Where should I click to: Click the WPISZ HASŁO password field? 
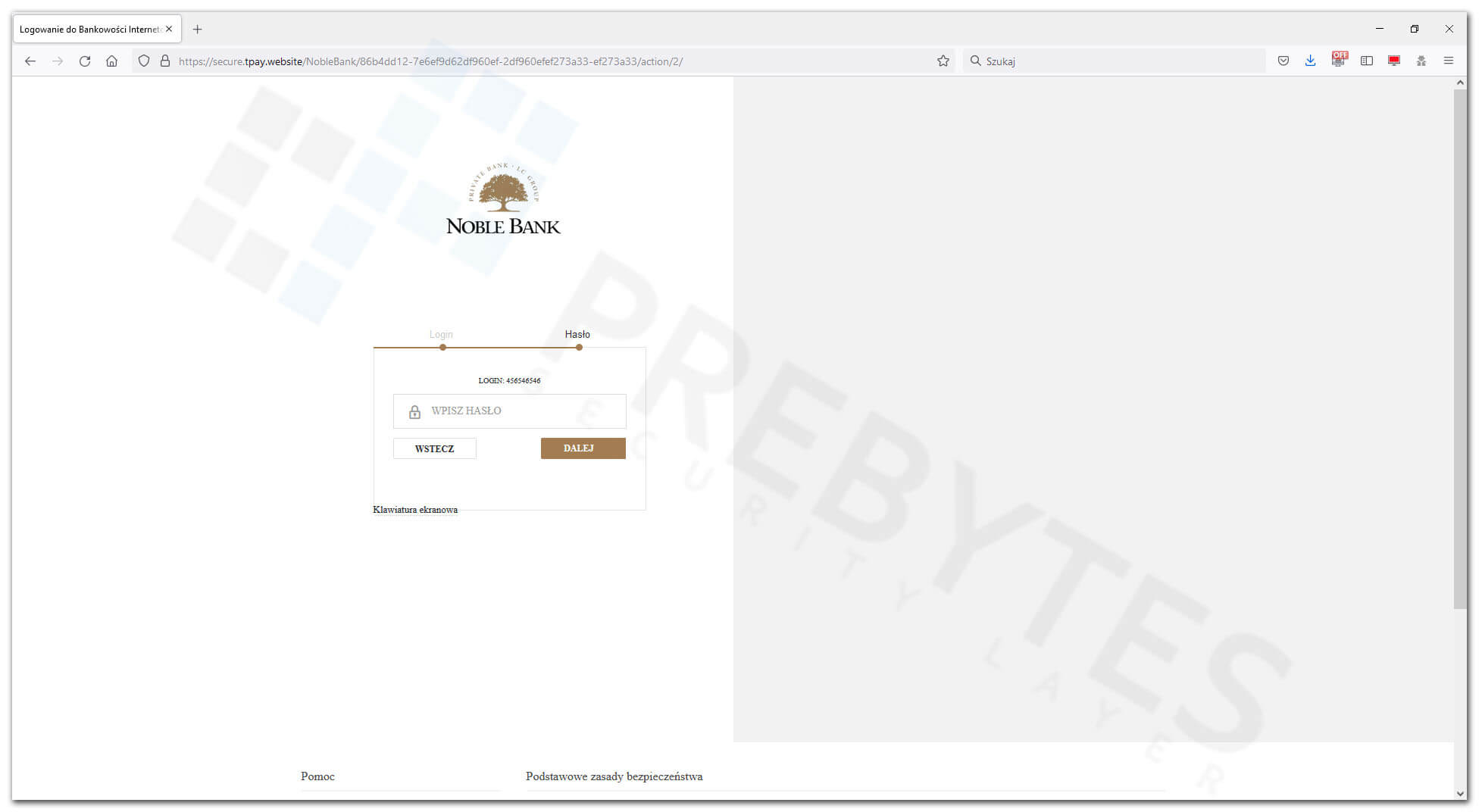point(509,411)
